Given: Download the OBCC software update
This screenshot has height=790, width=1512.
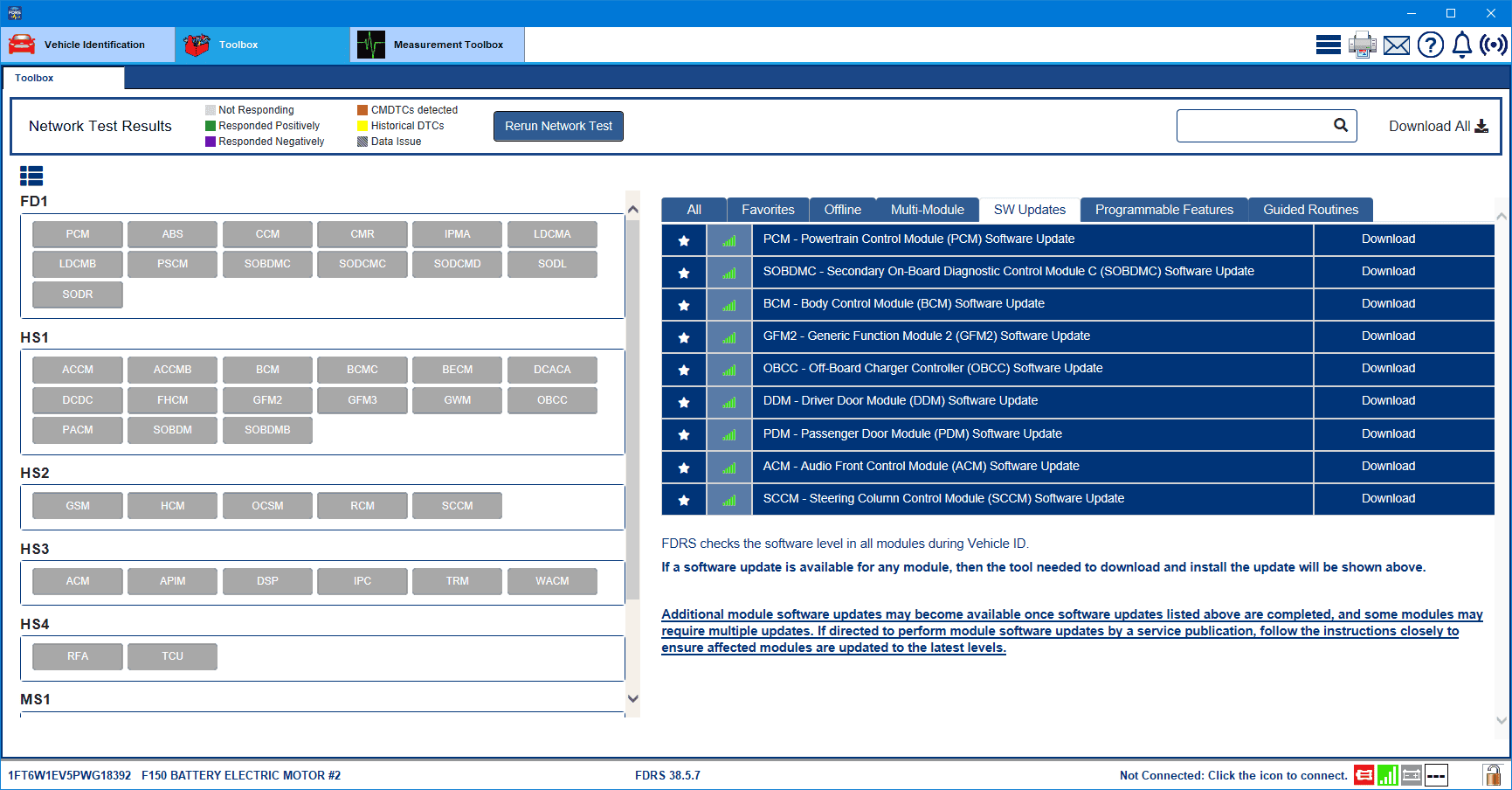Looking at the screenshot, I should point(1388,369).
